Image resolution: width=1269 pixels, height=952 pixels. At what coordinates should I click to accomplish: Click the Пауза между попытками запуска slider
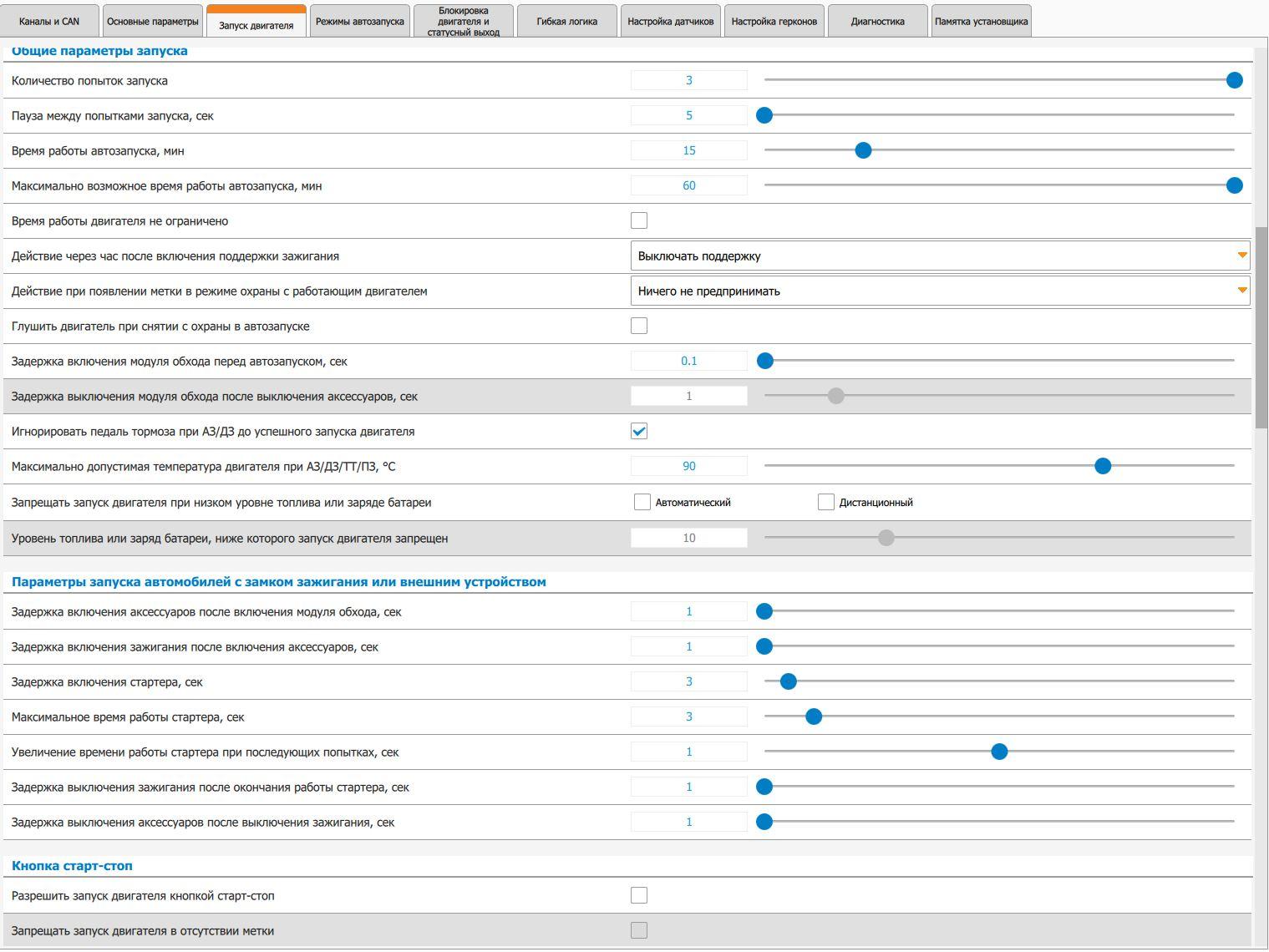(x=999, y=115)
